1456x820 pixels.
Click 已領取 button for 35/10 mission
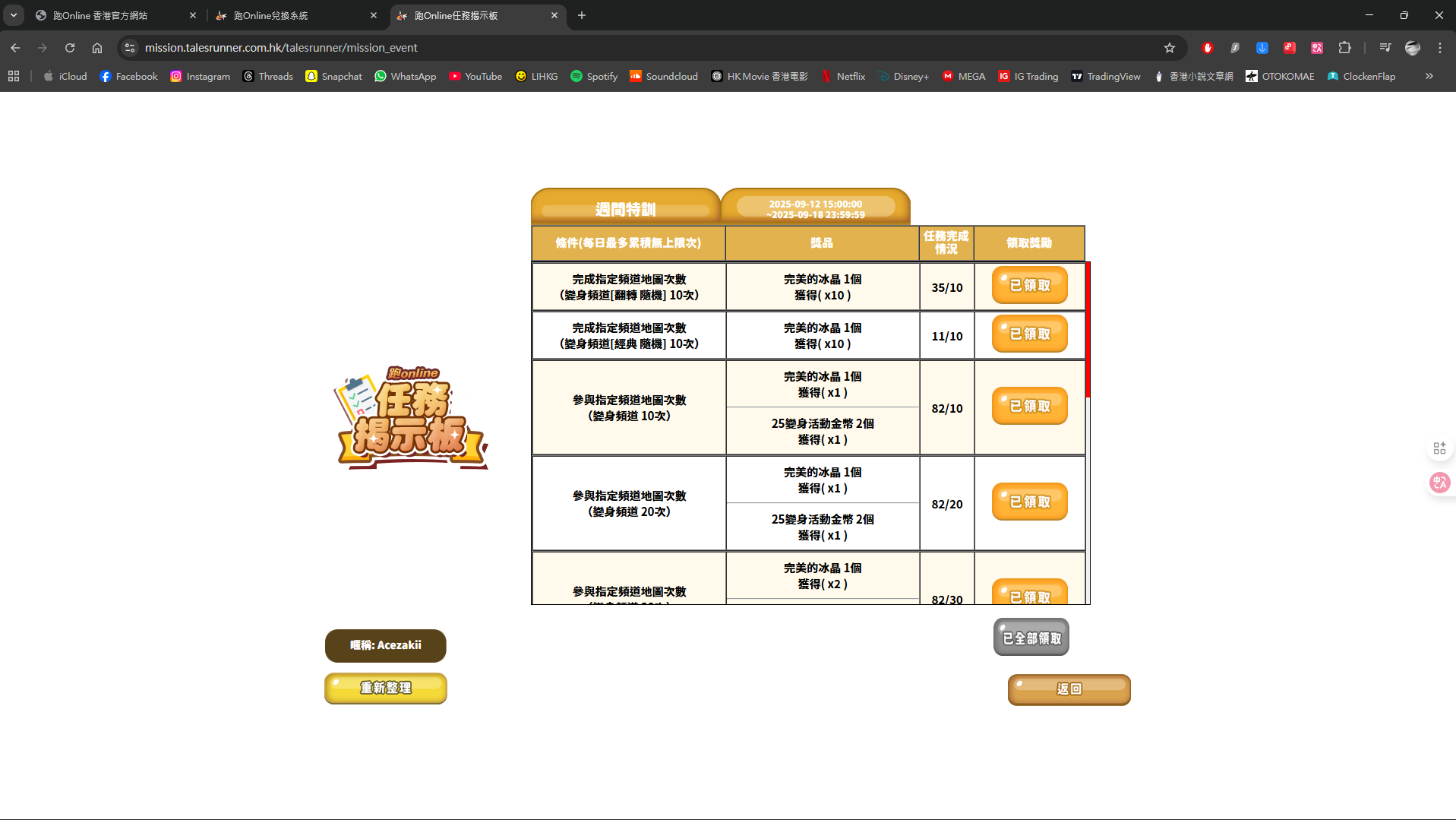coord(1029,286)
